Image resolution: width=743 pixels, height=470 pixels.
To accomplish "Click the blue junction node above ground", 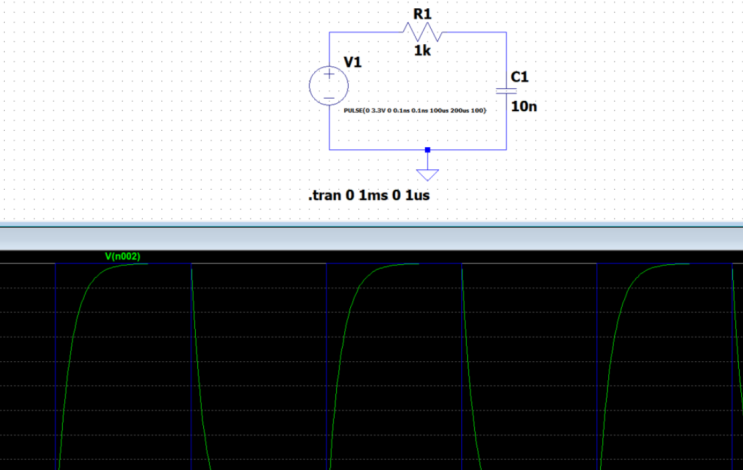I will (x=427, y=150).
